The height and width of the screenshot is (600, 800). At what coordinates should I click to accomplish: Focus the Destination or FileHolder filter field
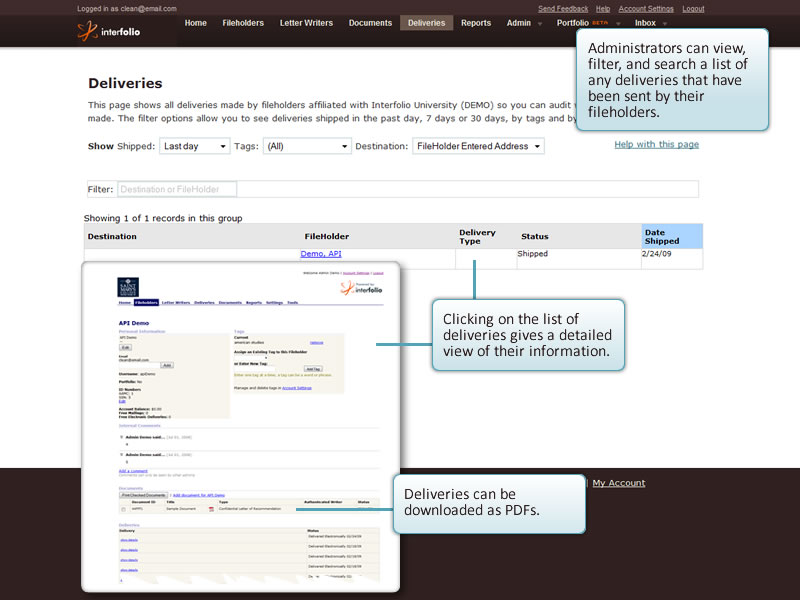pyautogui.click(x=177, y=189)
